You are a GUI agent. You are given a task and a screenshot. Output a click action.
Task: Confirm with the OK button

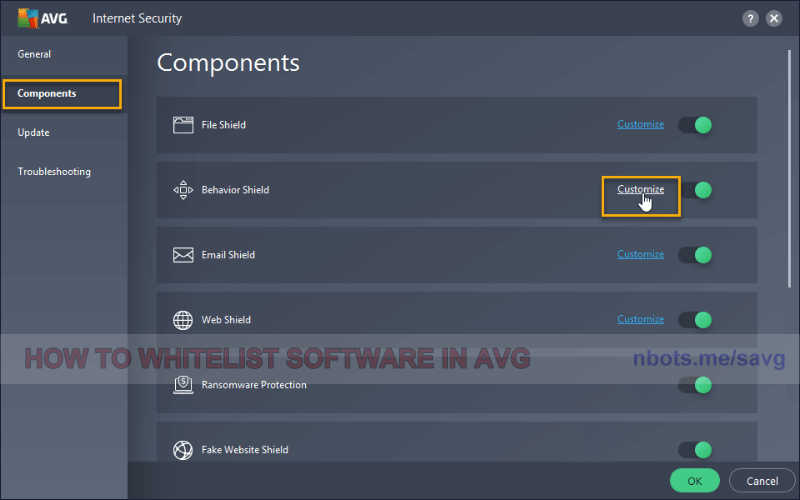[x=694, y=481]
